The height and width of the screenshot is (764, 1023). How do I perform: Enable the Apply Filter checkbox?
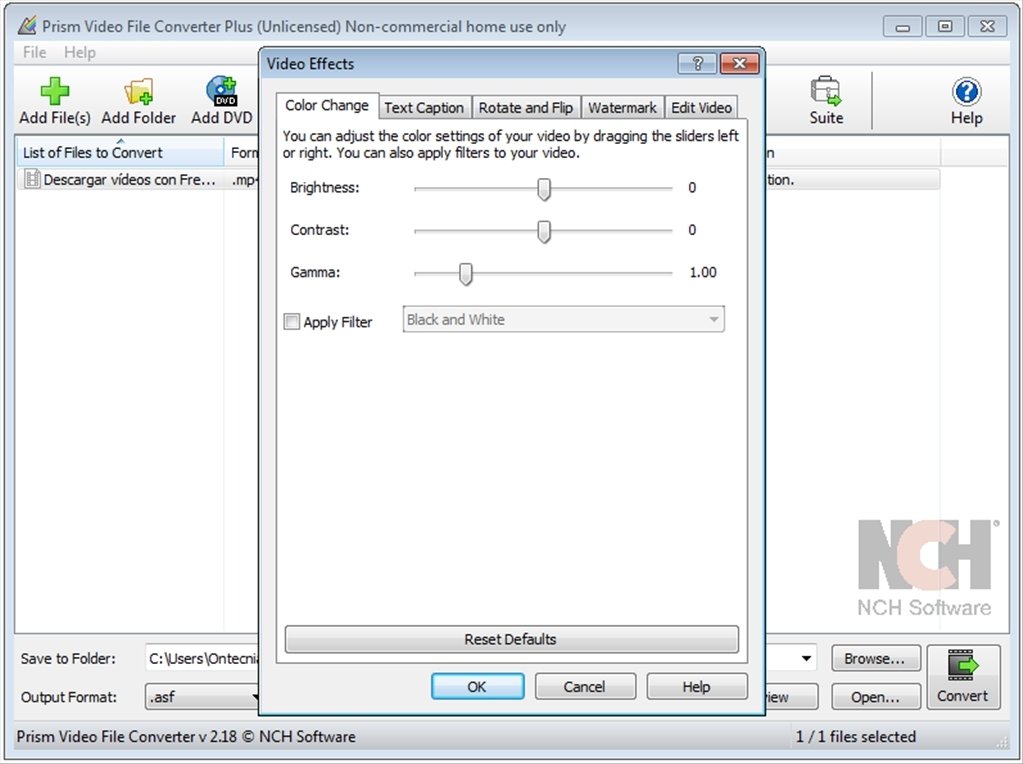pyautogui.click(x=292, y=322)
